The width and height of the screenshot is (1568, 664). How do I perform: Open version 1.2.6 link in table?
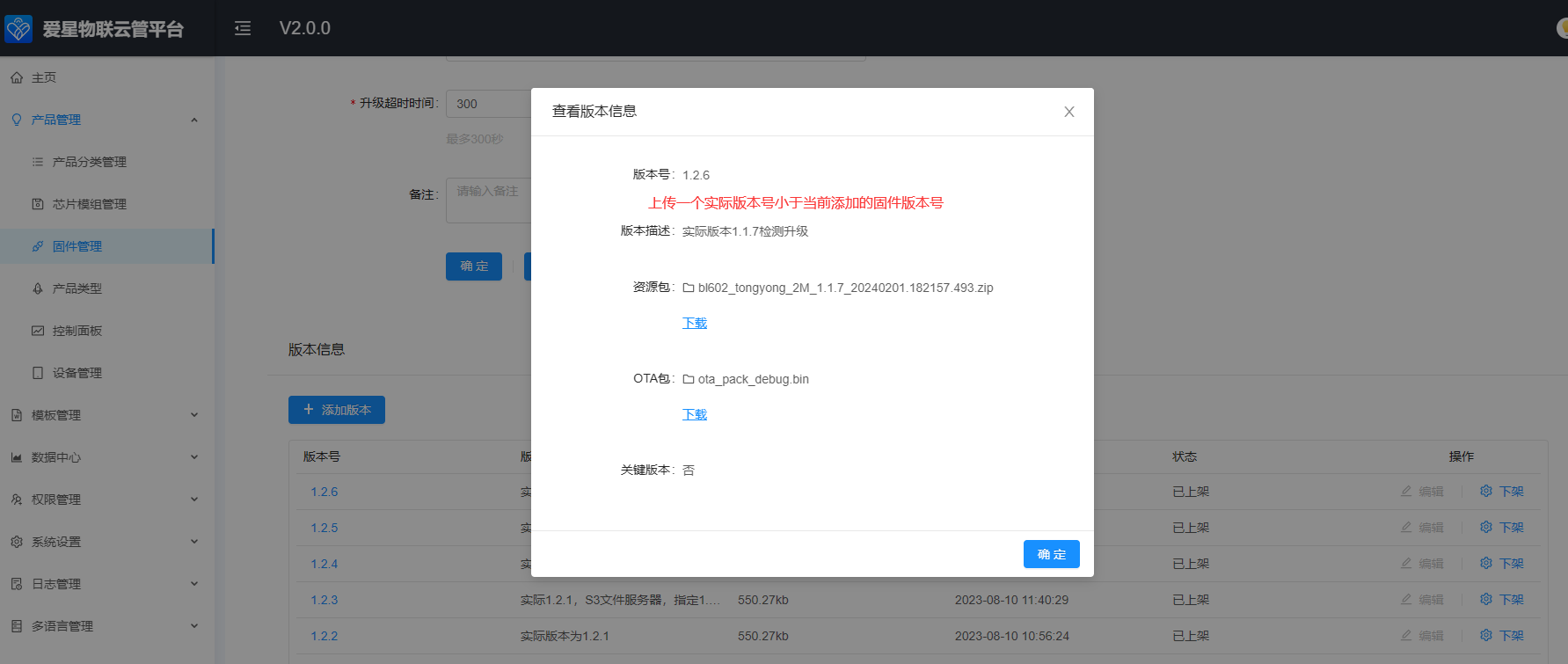pos(325,492)
